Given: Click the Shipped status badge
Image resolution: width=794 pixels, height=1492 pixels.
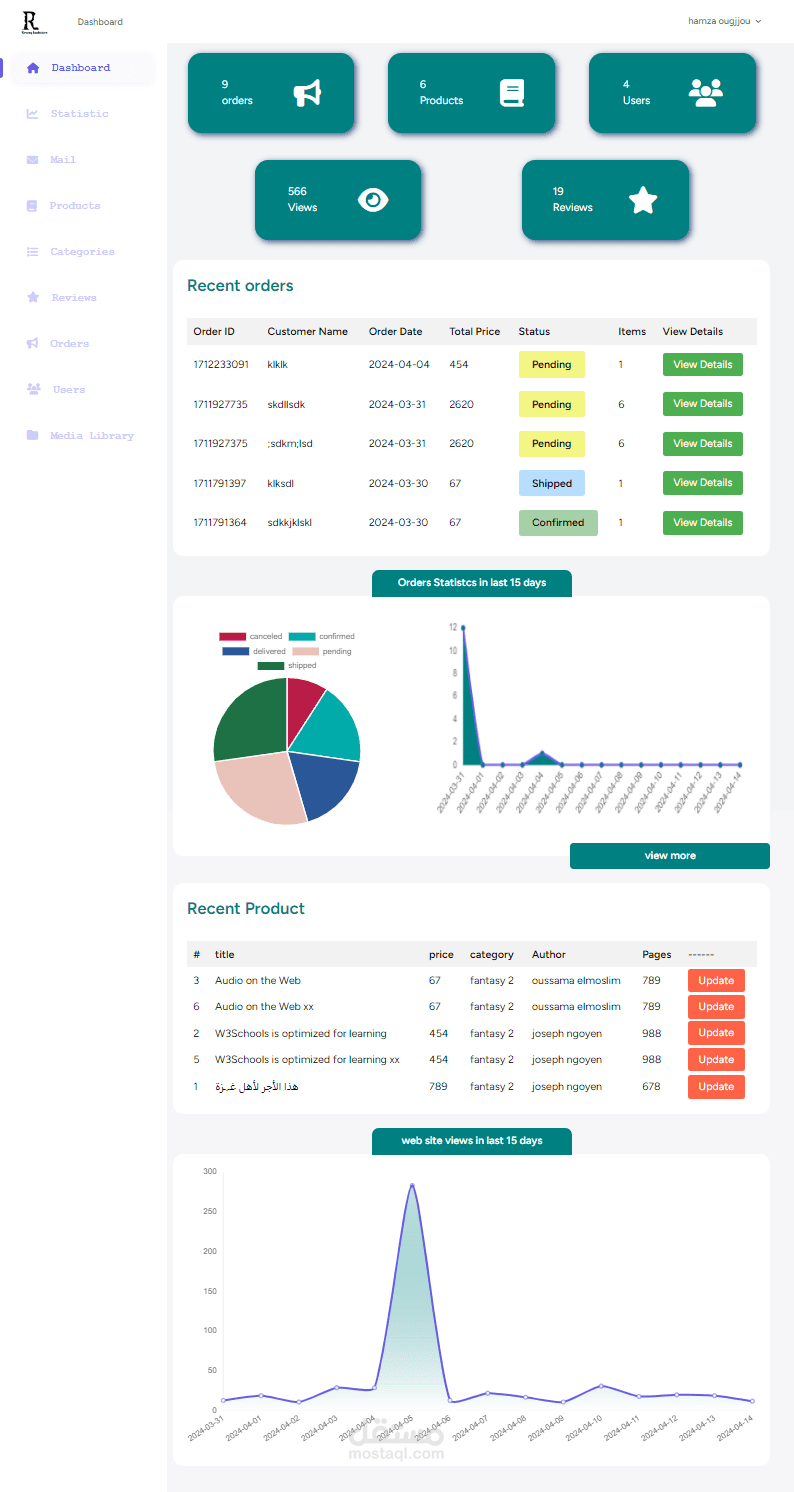Looking at the screenshot, I should (x=552, y=484).
